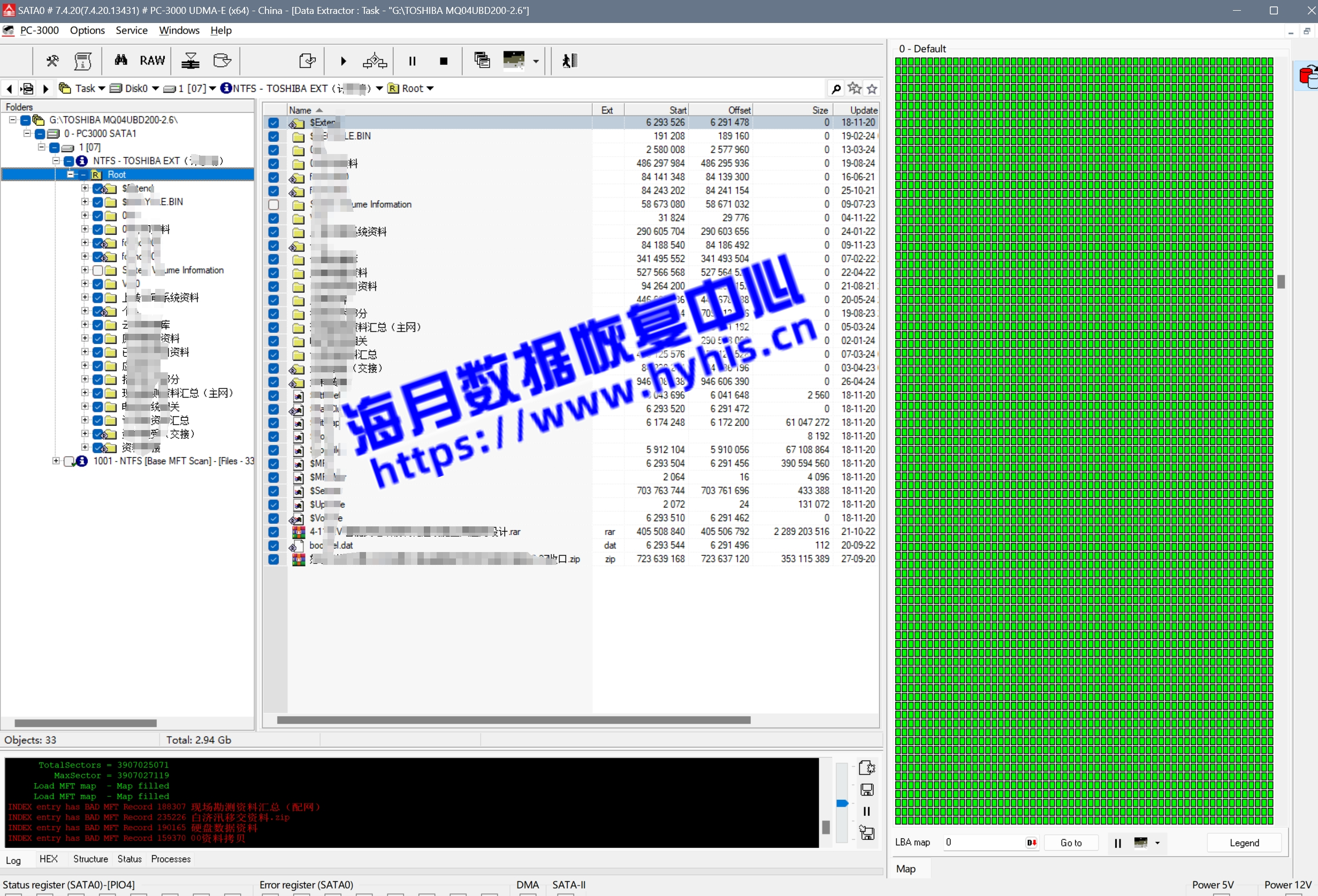Click the RAW recovery toolbar button
1318x896 pixels.
[x=152, y=60]
